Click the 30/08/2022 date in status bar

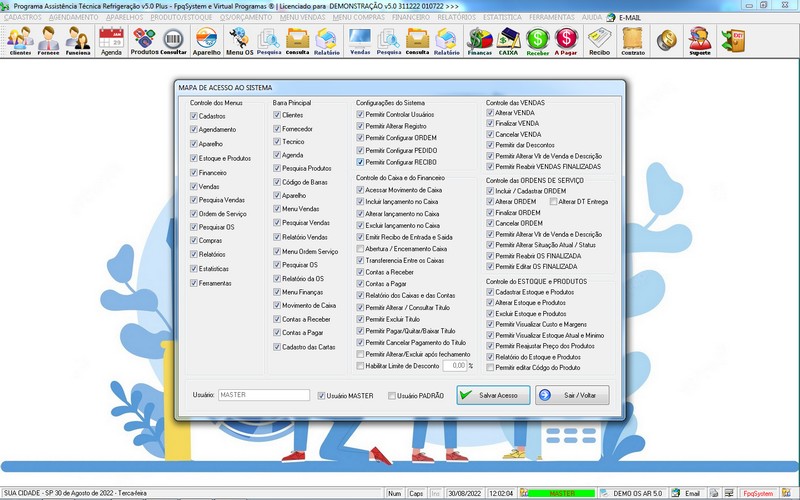point(464,493)
